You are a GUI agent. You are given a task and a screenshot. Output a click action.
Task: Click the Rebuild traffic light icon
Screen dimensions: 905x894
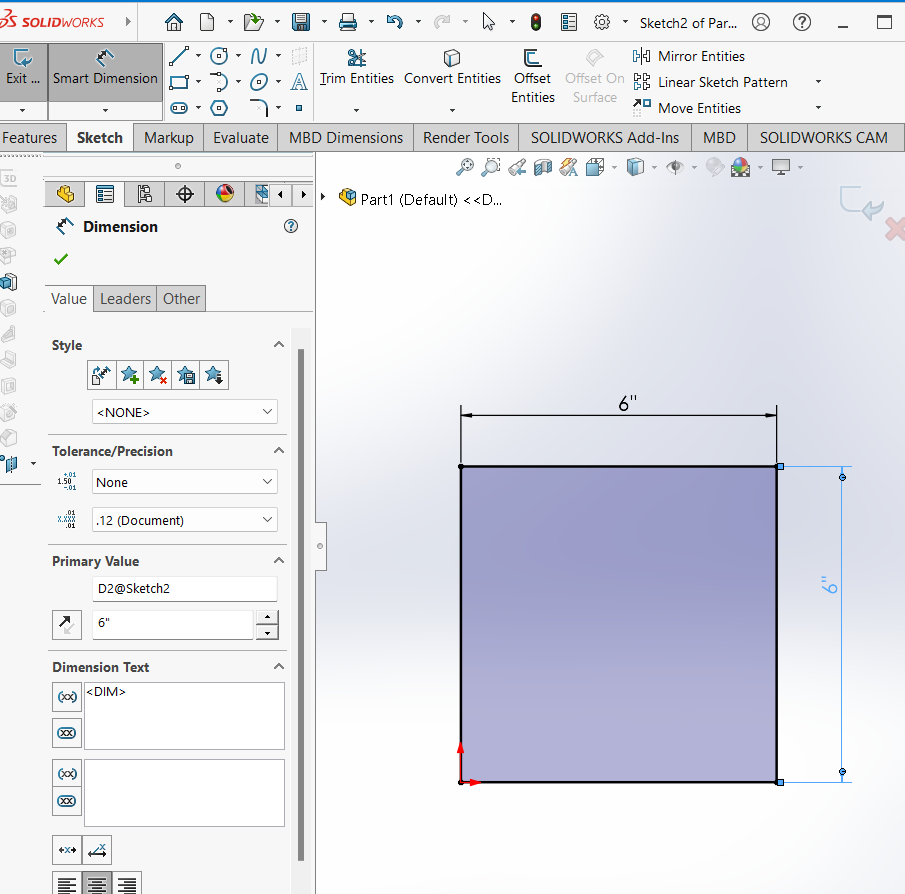point(536,23)
